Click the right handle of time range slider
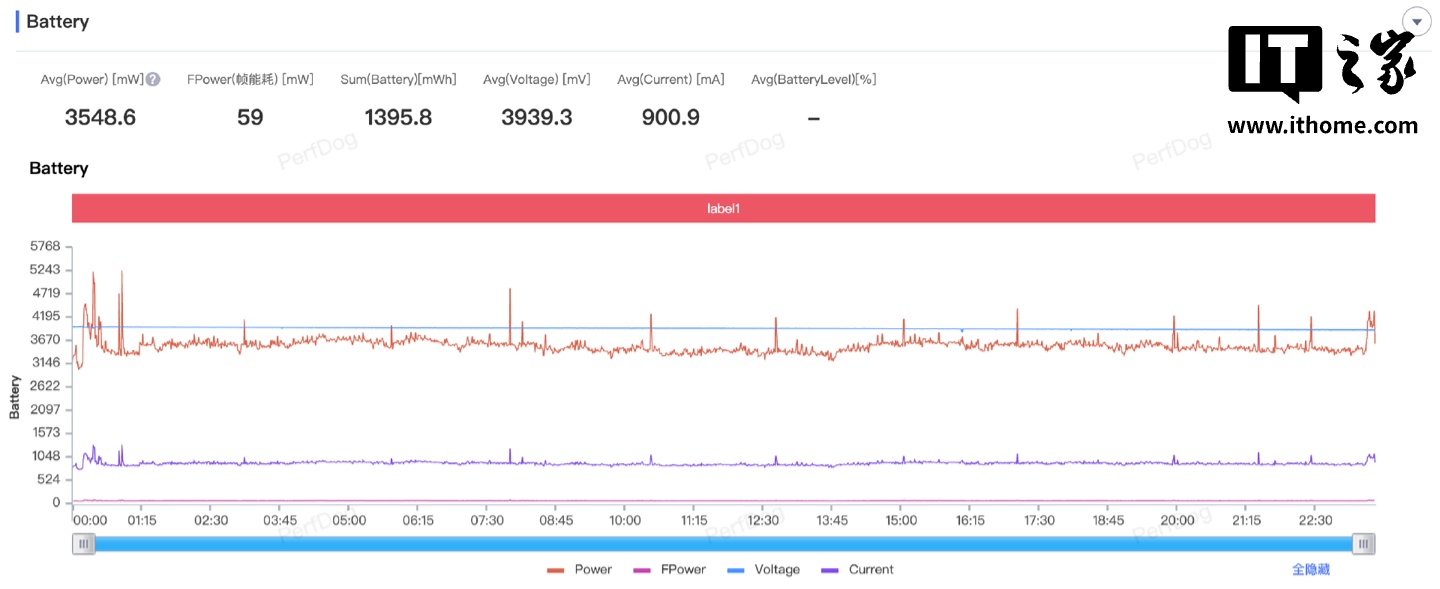Screen dimensions: 1440x589 pos(1363,544)
